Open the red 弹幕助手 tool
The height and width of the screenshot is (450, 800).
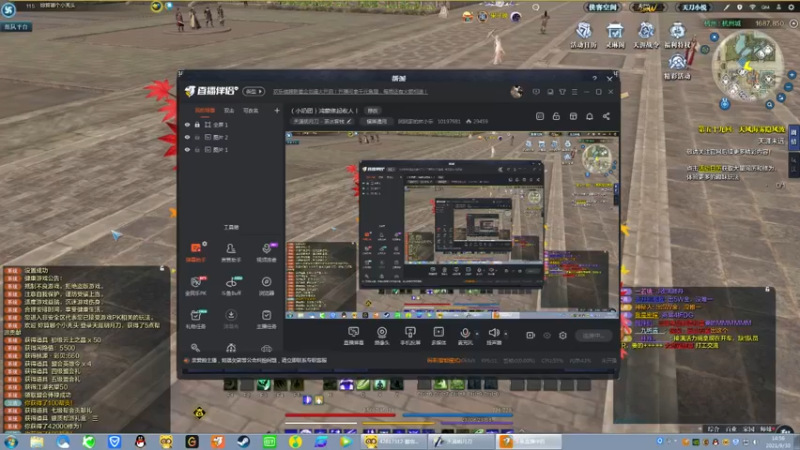196,252
